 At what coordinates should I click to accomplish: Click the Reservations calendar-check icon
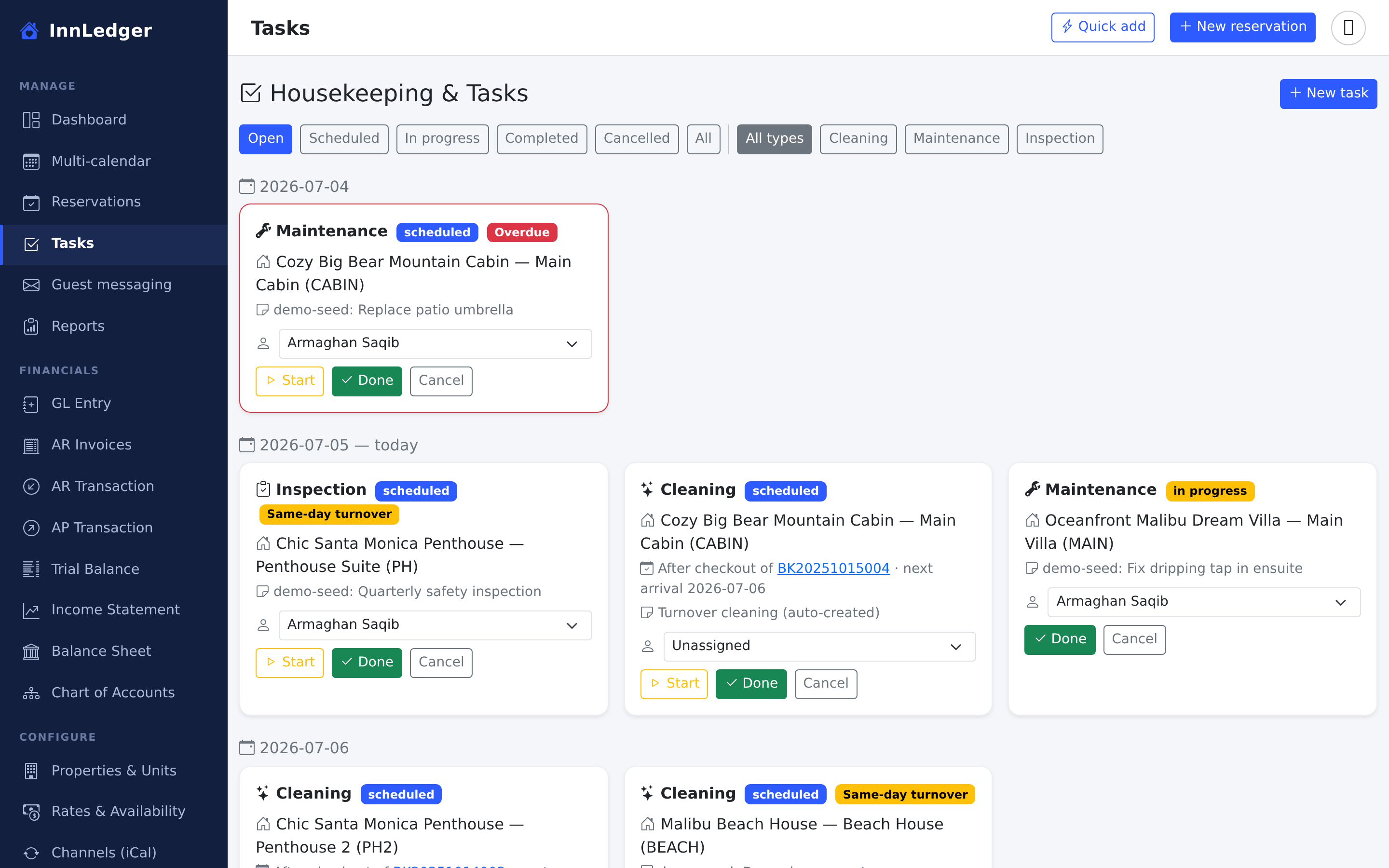(x=31, y=202)
